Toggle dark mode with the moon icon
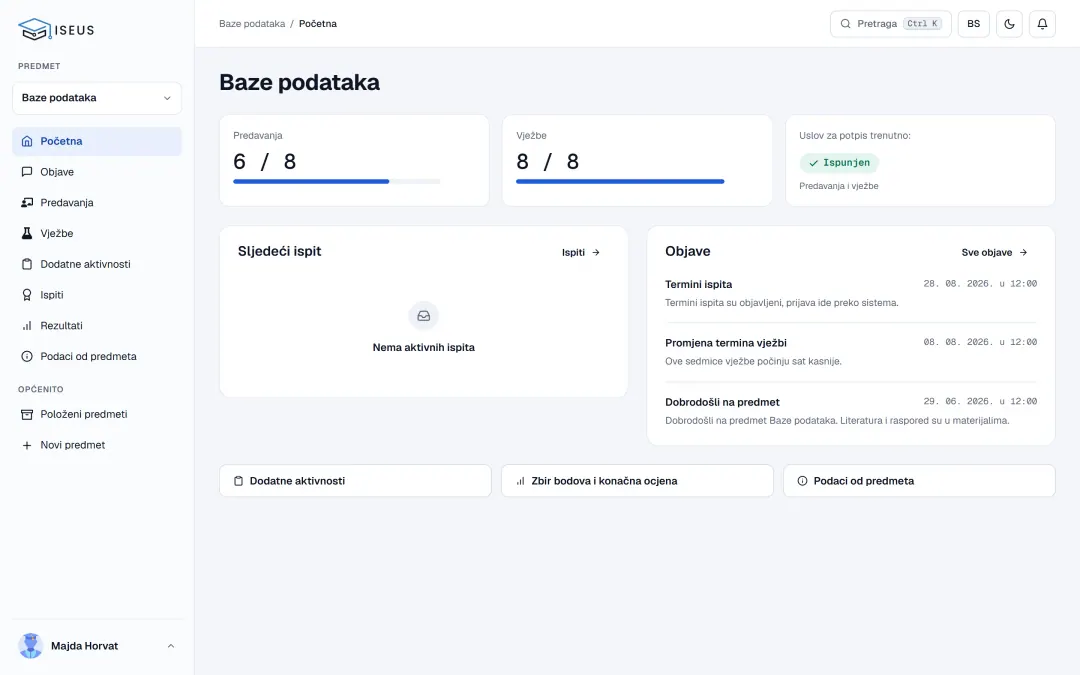Viewport: 1080px width, 675px height. coord(1009,24)
